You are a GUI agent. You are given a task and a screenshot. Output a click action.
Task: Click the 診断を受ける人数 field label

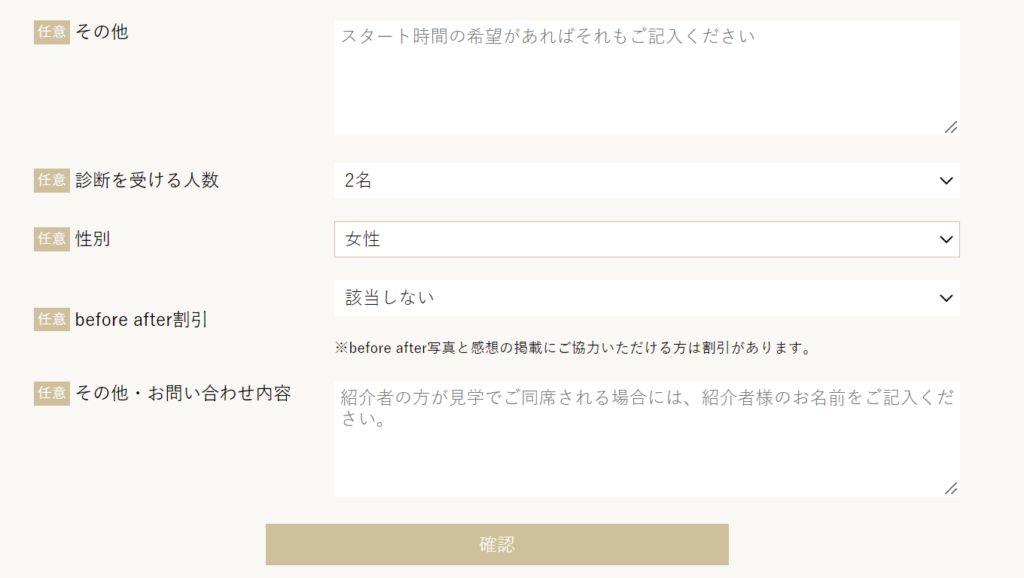147,180
